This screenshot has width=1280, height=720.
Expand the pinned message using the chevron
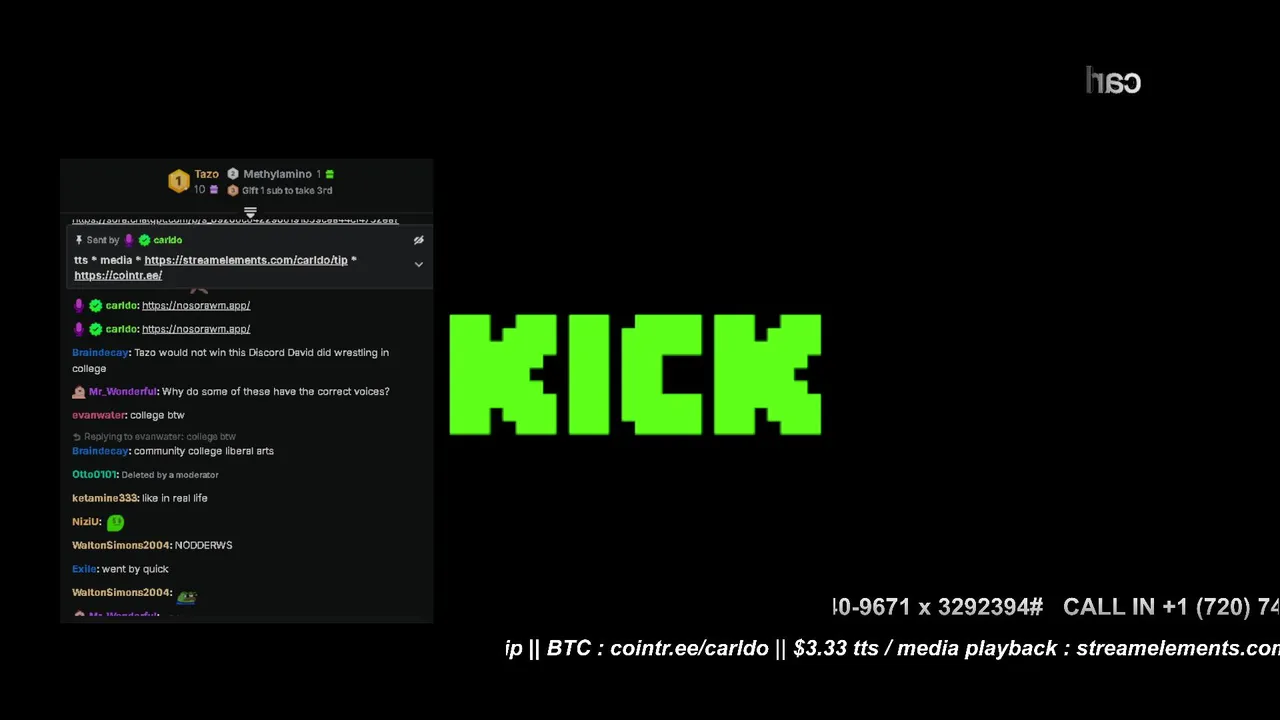pos(419,264)
